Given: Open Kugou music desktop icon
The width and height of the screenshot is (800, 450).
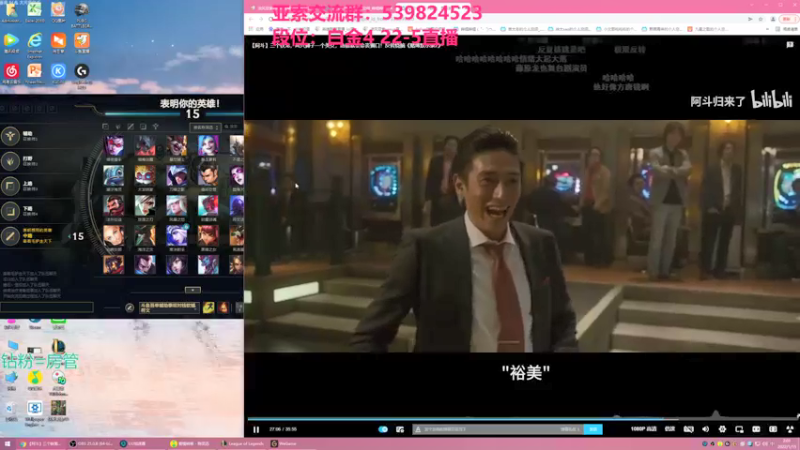Looking at the screenshot, I should (58, 73).
